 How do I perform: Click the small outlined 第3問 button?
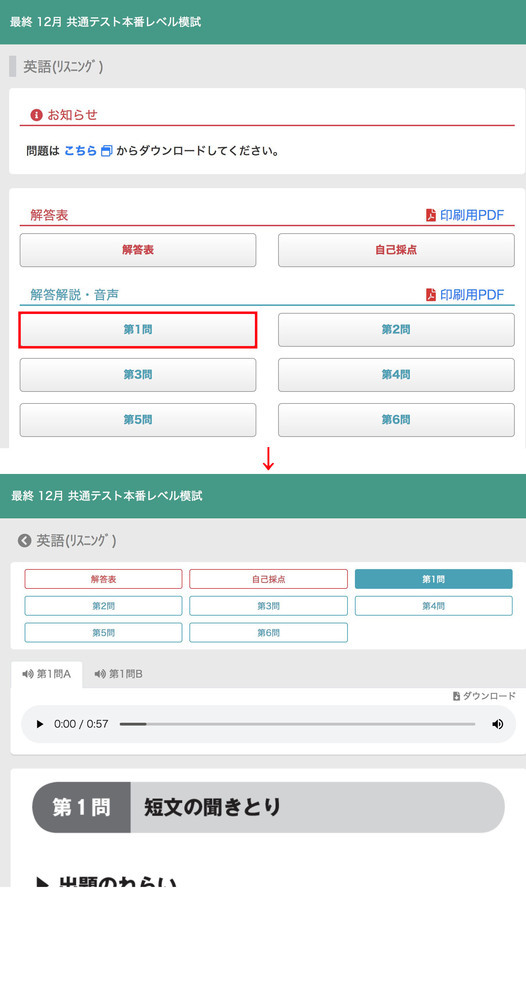[x=268, y=606]
